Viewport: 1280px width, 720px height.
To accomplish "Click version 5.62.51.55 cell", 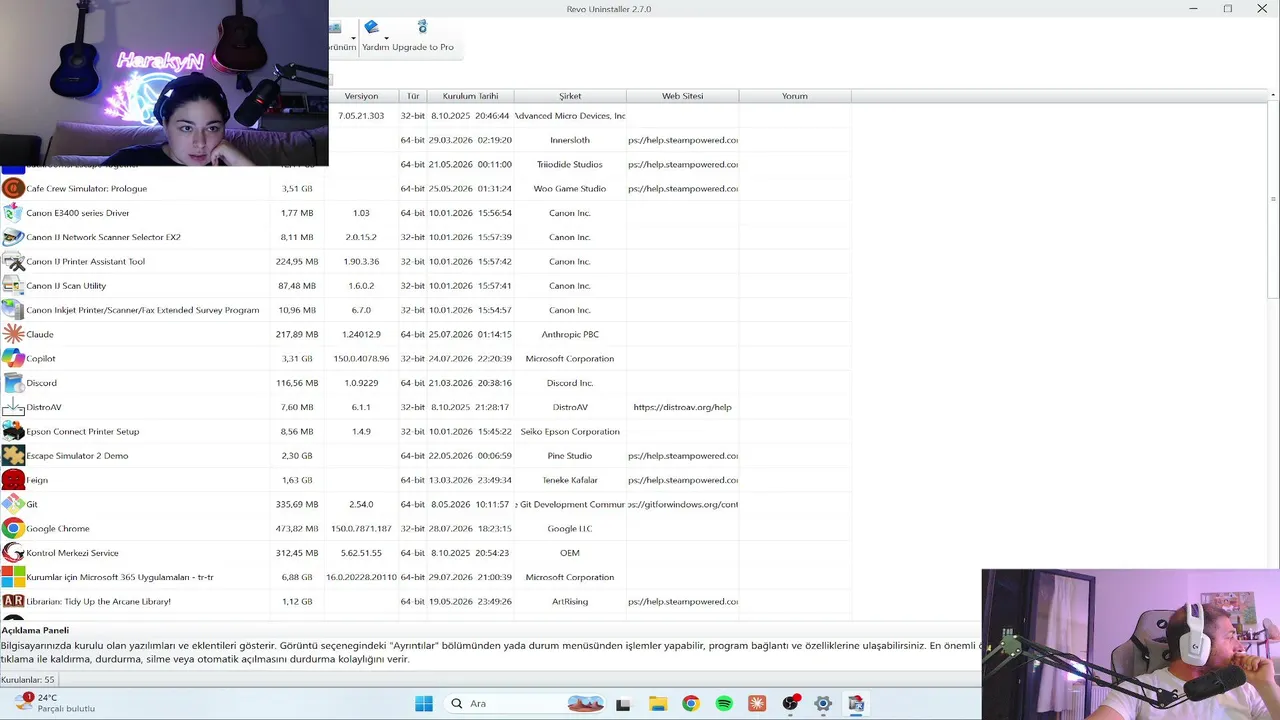I will (x=361, y=553).
